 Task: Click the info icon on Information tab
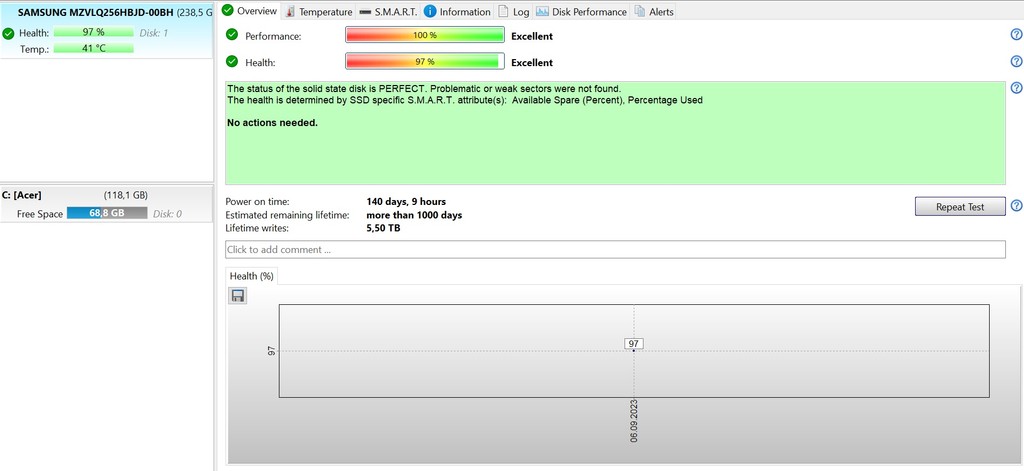pyautogui.click(x=430, y=11)
